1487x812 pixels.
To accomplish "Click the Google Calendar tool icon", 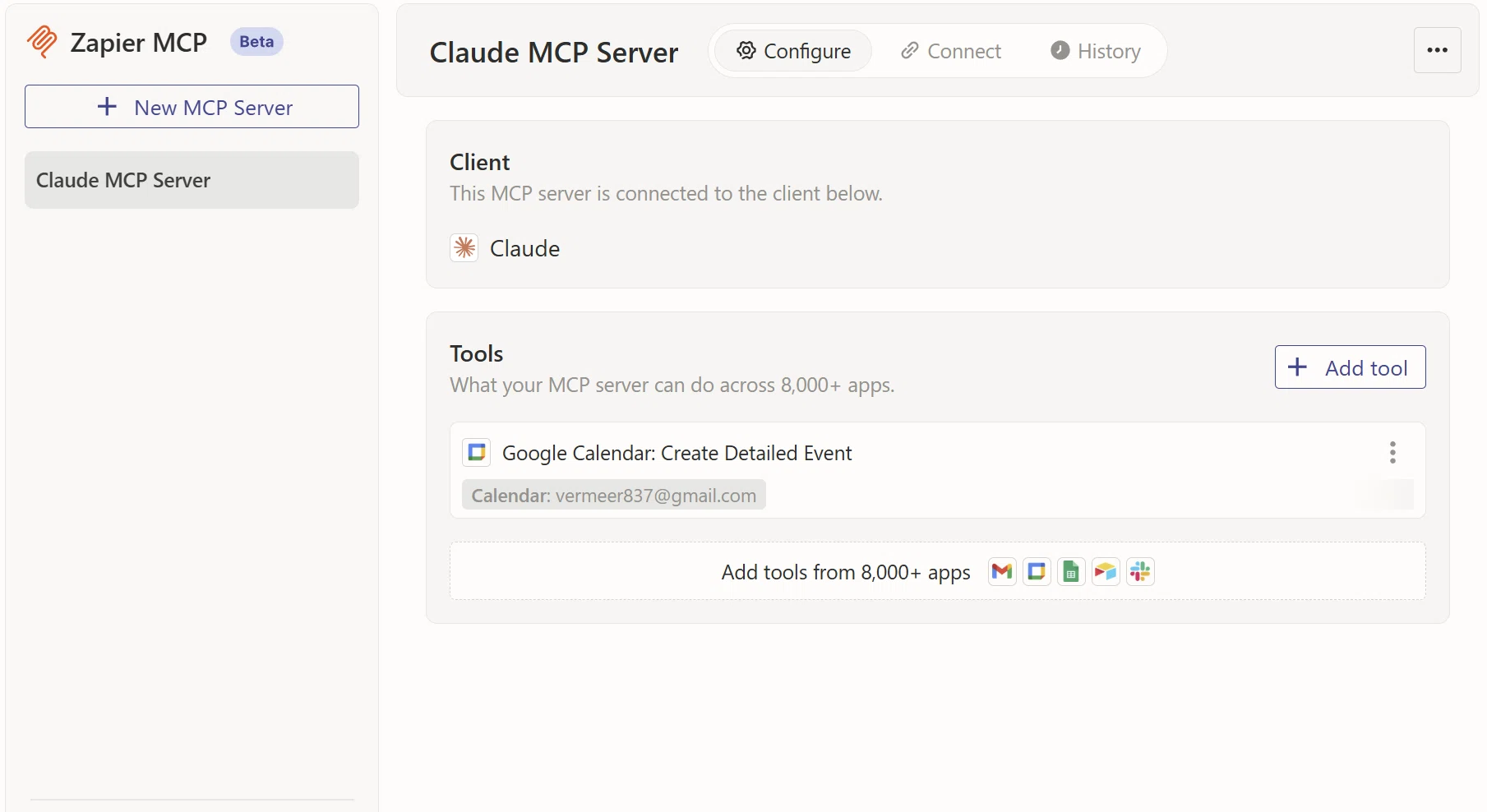I will (x=477, y=453).
